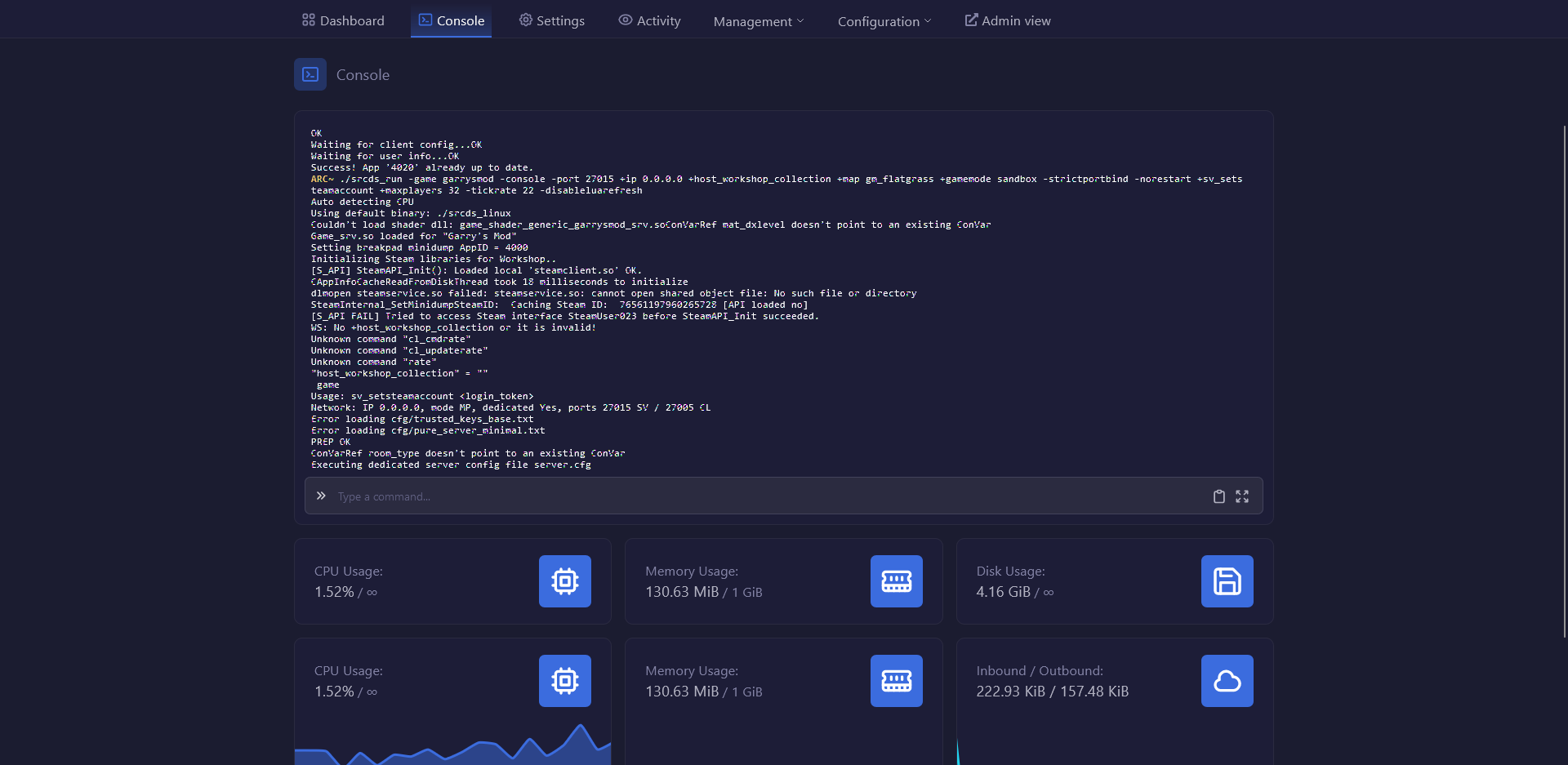Click the memory icon in graph card
Screen dimensions: 1568x765
(896, 681)
